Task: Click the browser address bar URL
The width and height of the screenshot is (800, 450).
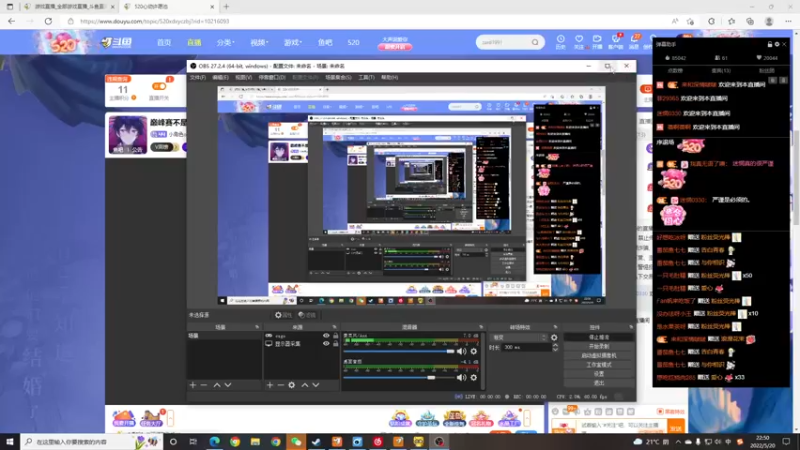Action: pyautogui.click(x=155, y=21)
